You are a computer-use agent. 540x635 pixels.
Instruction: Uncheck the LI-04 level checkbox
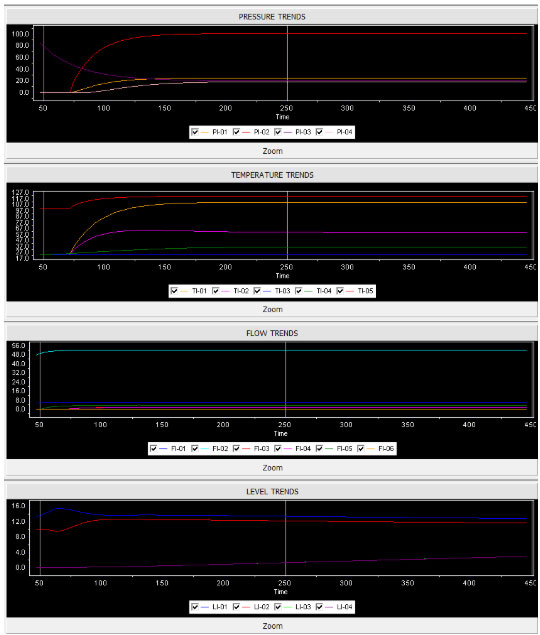319,607
